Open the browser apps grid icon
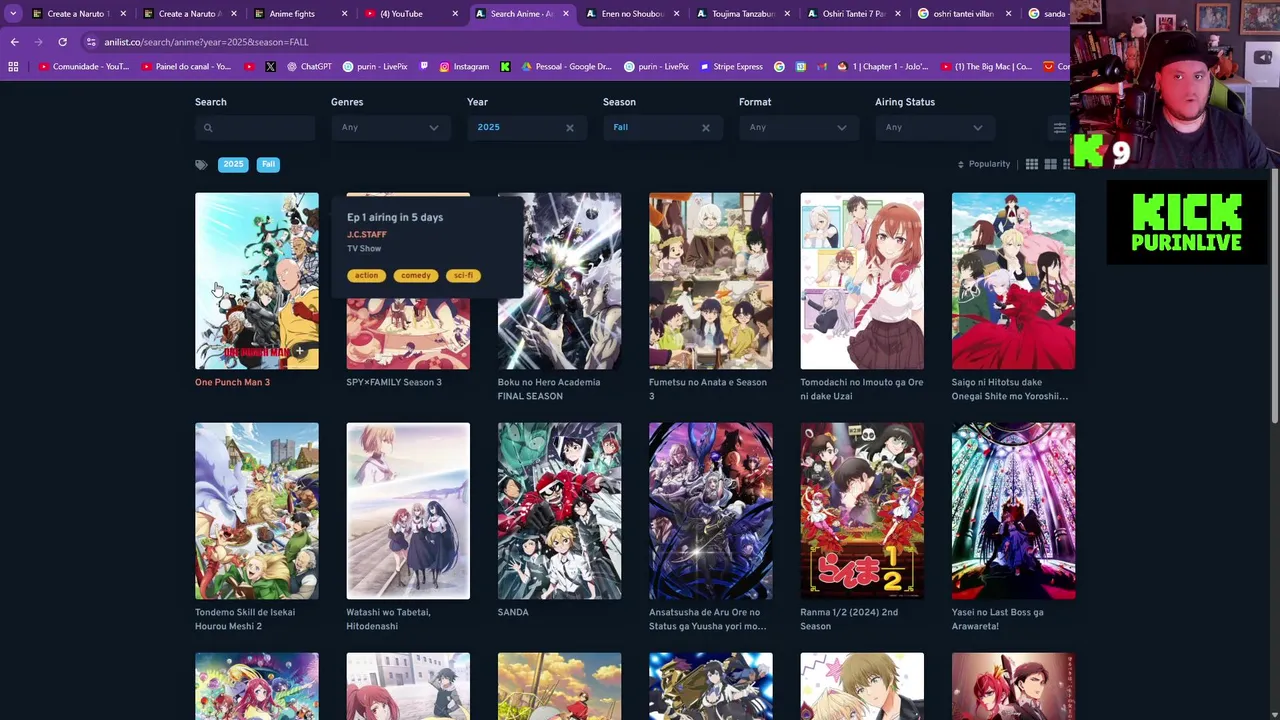 pos(13,67)
